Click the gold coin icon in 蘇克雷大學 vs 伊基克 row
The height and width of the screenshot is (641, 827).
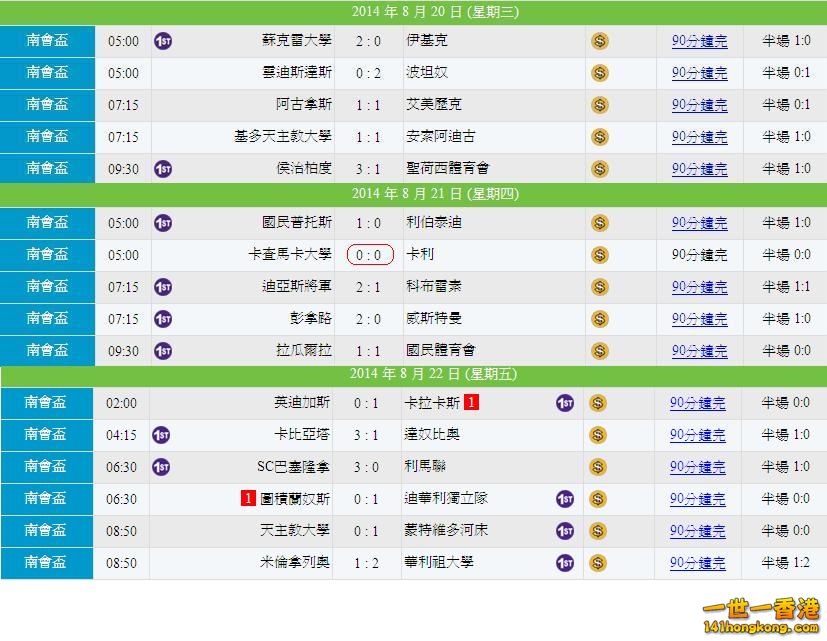600,41
